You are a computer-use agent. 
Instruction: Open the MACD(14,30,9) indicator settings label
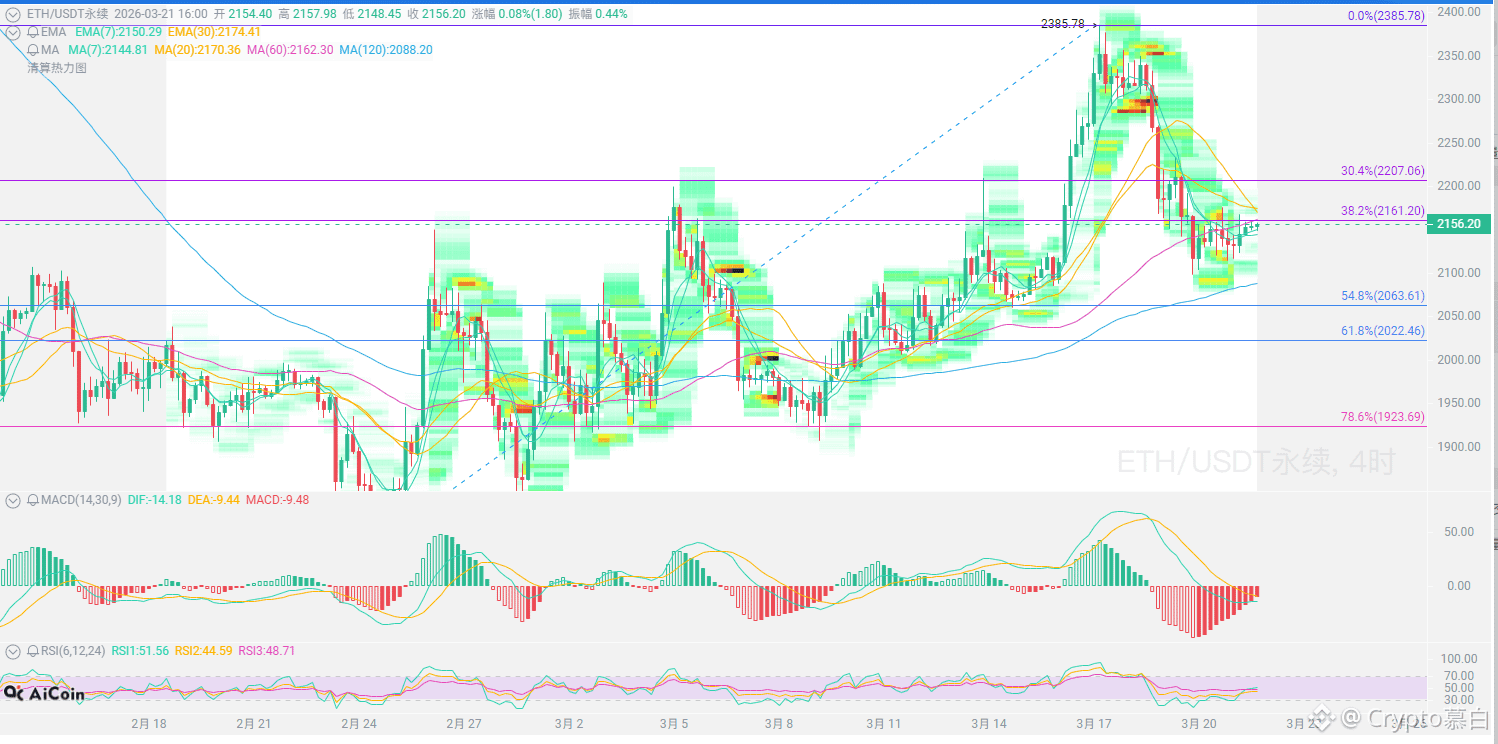[x=82, y=499]
